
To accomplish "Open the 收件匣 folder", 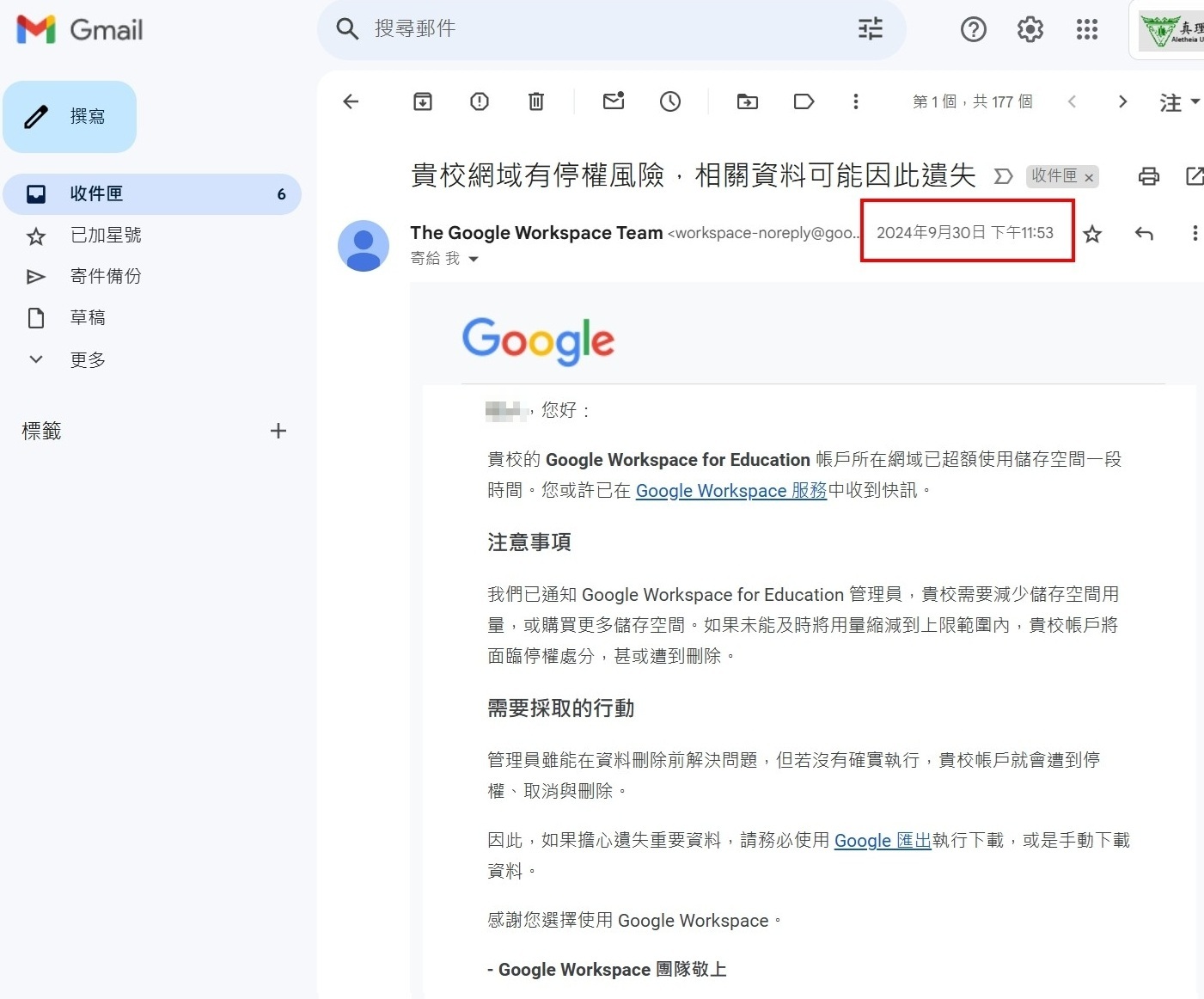I will (x=152, y=194).
